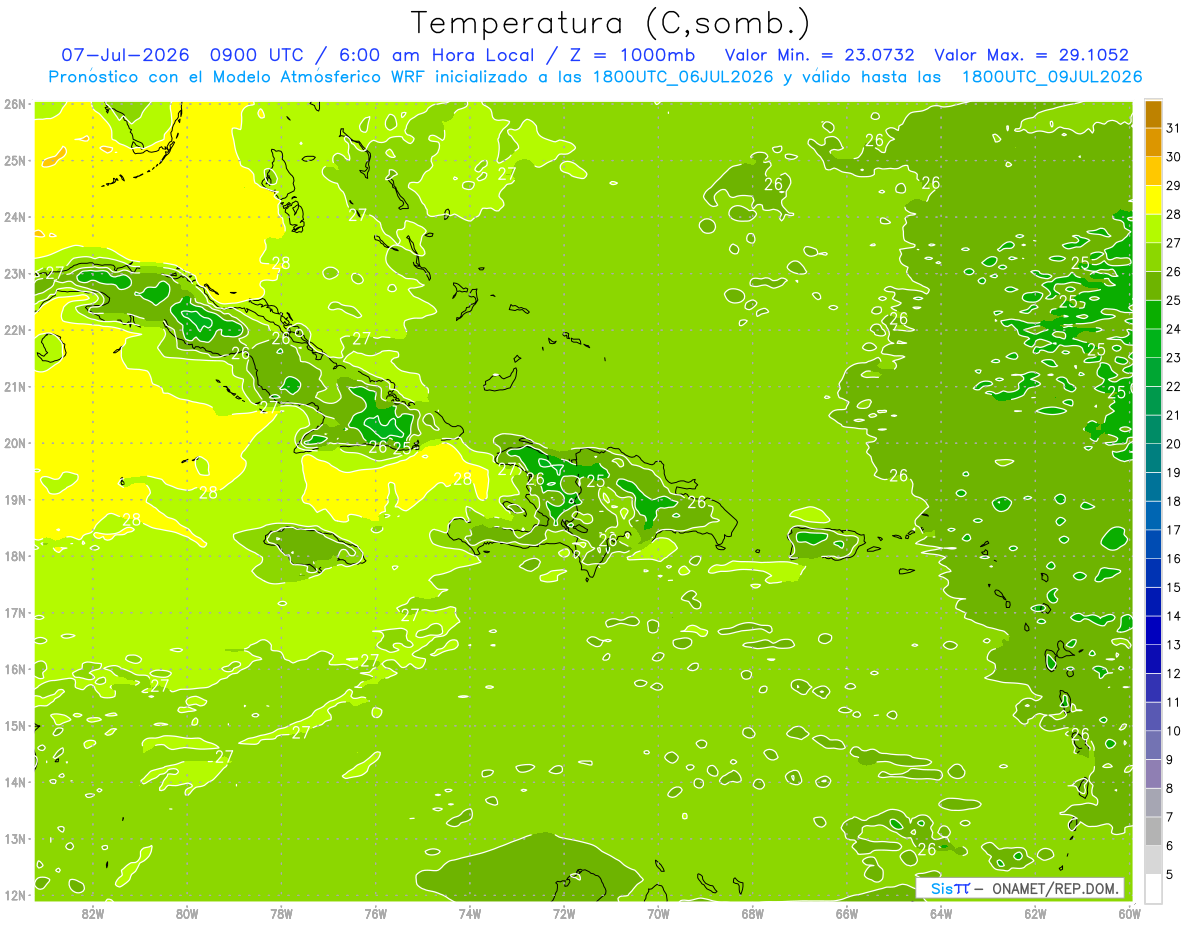The width and height of the screenshot is (1200, 927).
Task: Click 'Valor Min. = 23.0732' text
Action: coord(819,55)
